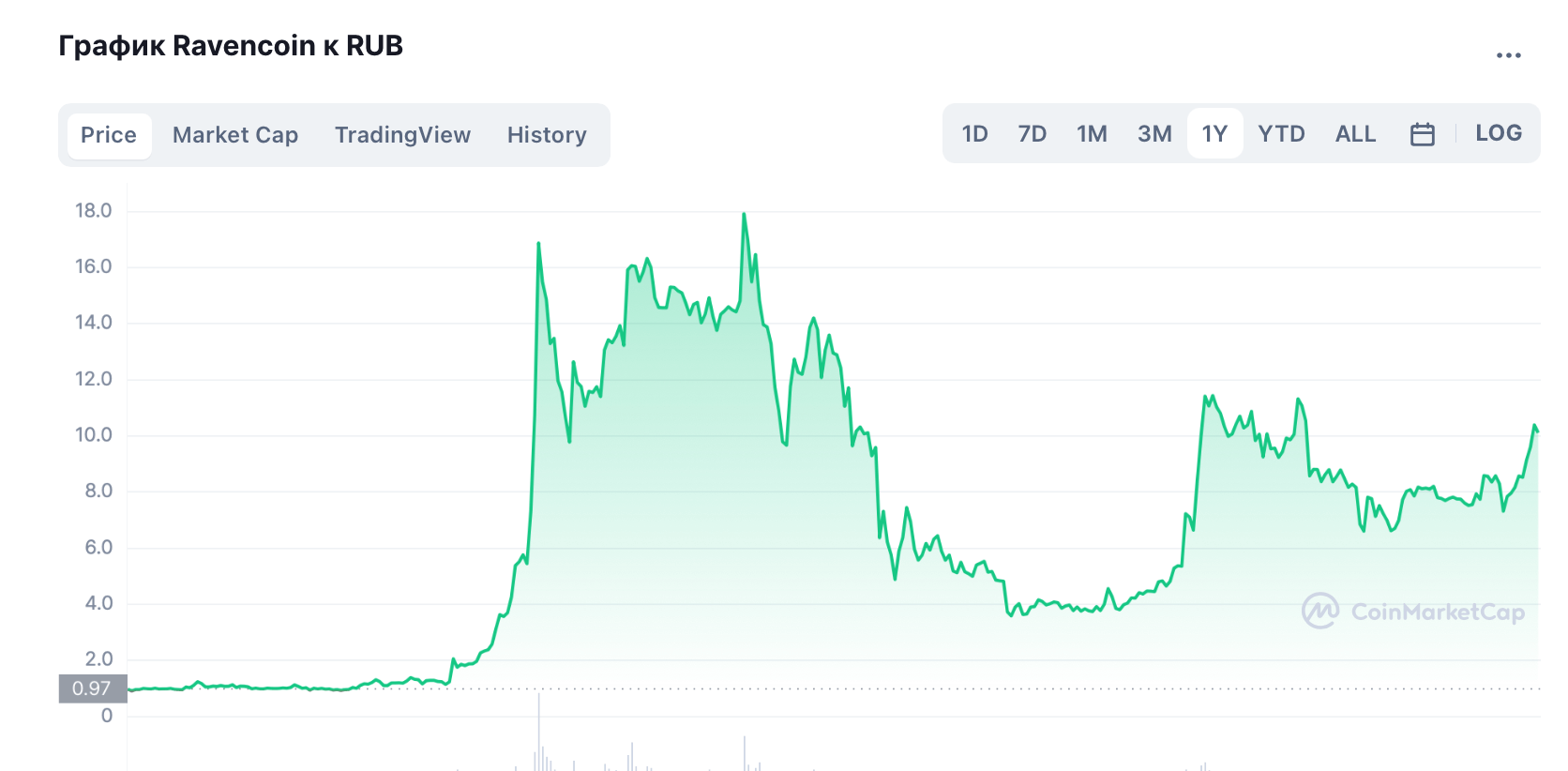Open the TradingView chart tab

click(402, 135)
